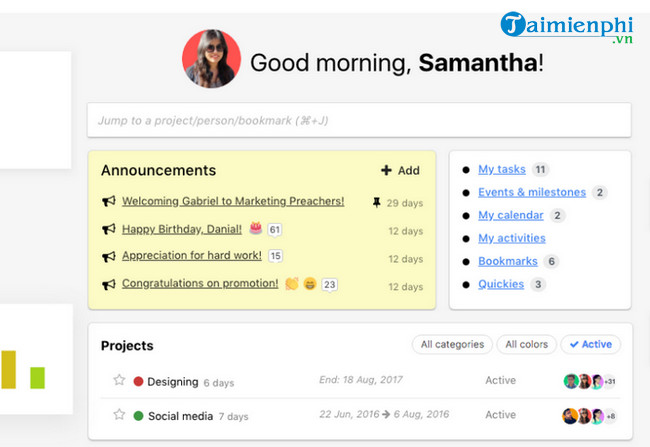The width and height of the screenshot is (650, 447).
Task: Focus the Jump to project search field
Action: coord(359,120)
